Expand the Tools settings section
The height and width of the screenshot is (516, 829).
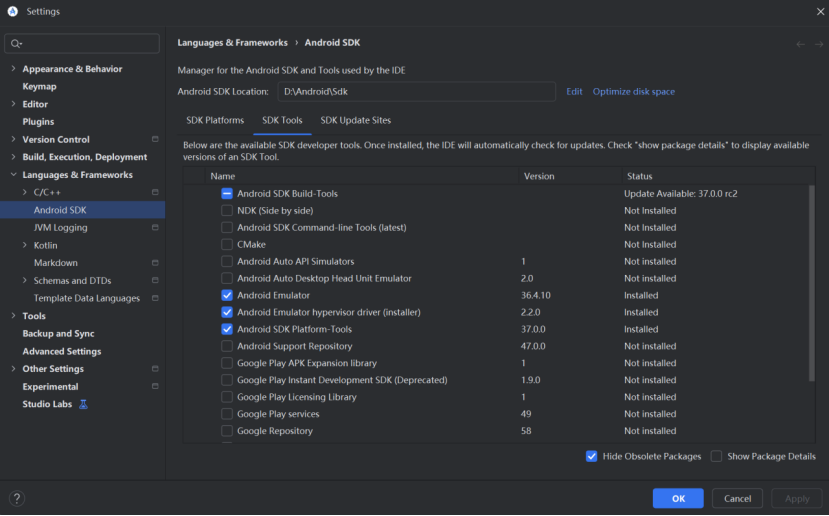pyautogui.click(x=13, y=316)
